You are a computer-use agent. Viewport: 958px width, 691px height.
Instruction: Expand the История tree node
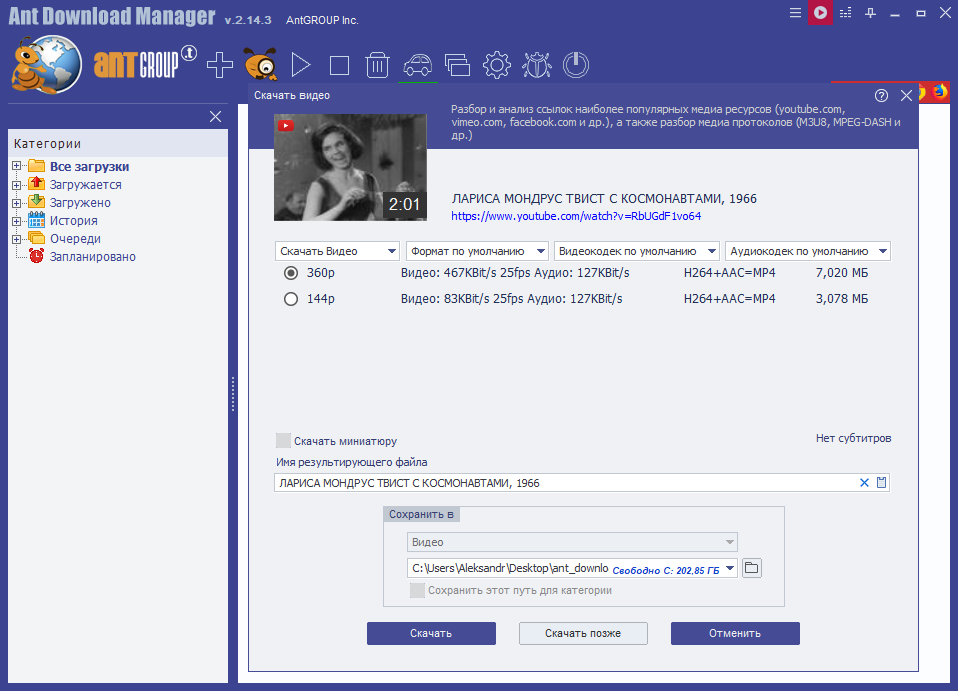[x=16, y=221]
